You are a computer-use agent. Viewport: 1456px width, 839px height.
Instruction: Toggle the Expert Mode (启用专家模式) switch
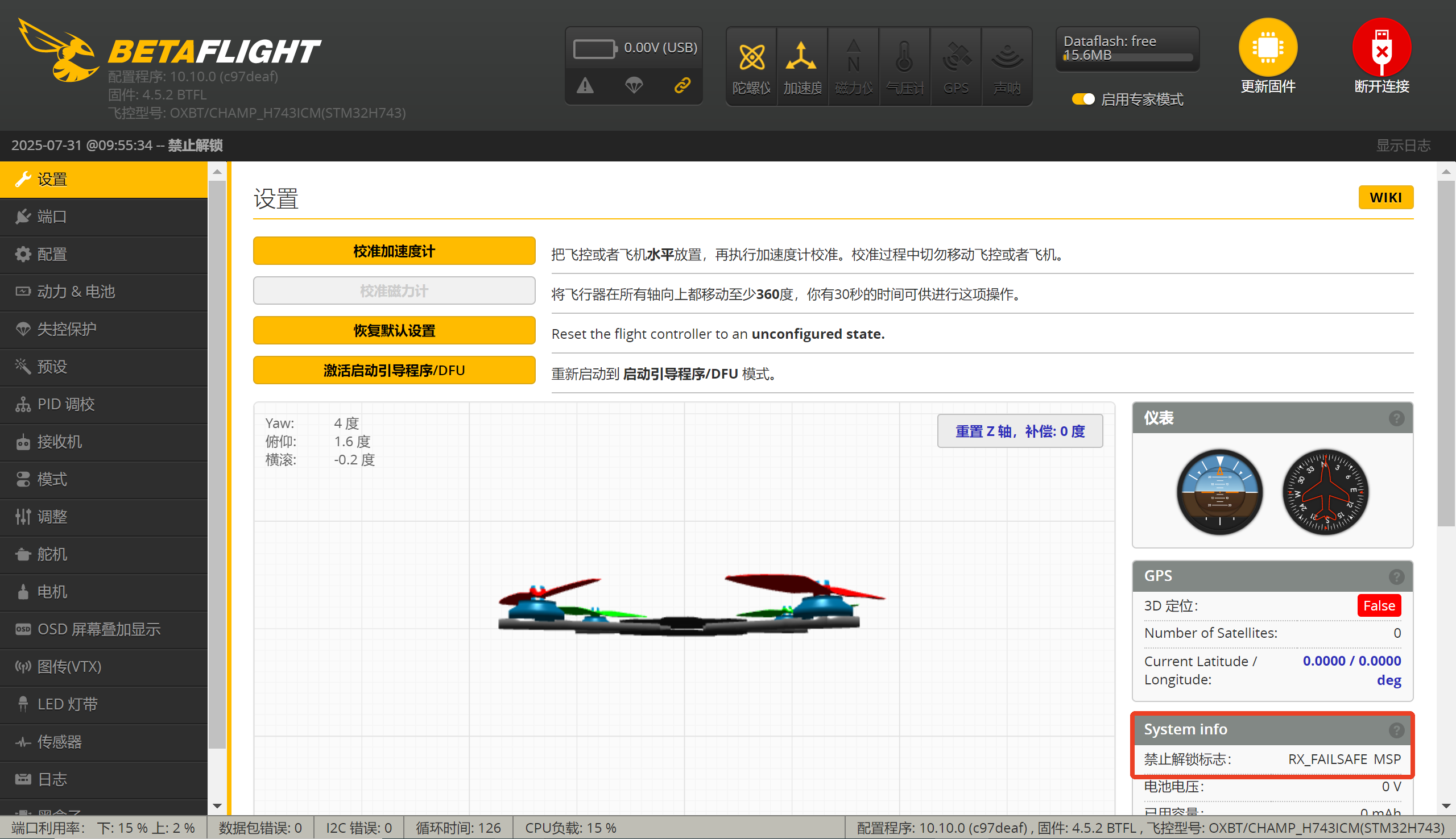point(1083,99)
